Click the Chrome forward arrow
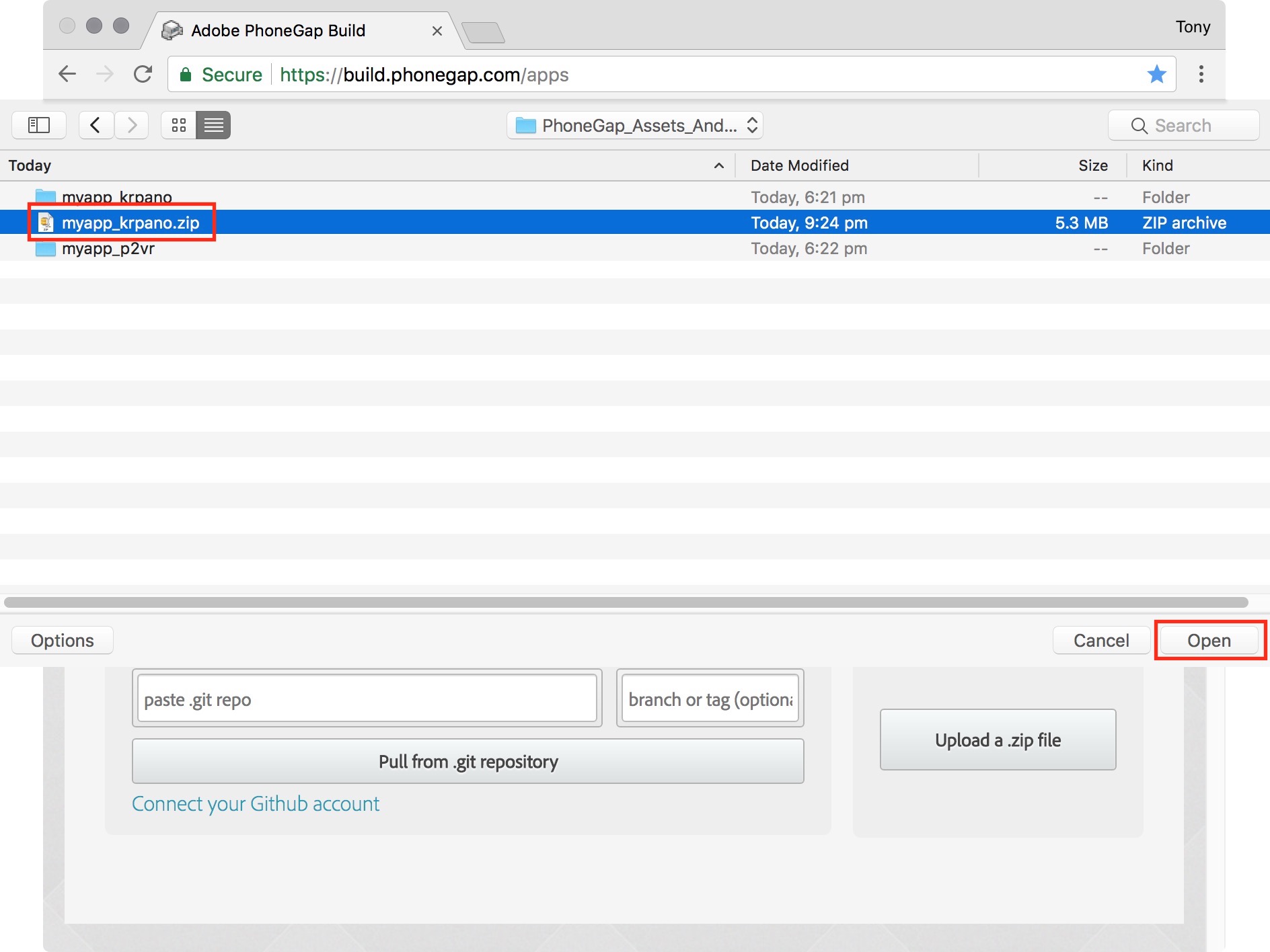Viewport: 1270px width, 952px height. tap(105, 74)
